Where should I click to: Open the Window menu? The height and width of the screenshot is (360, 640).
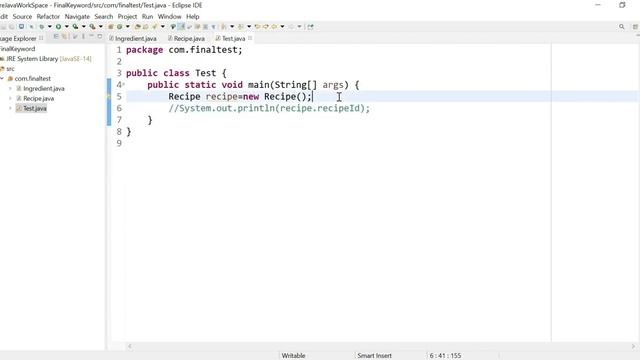point(169,17)
